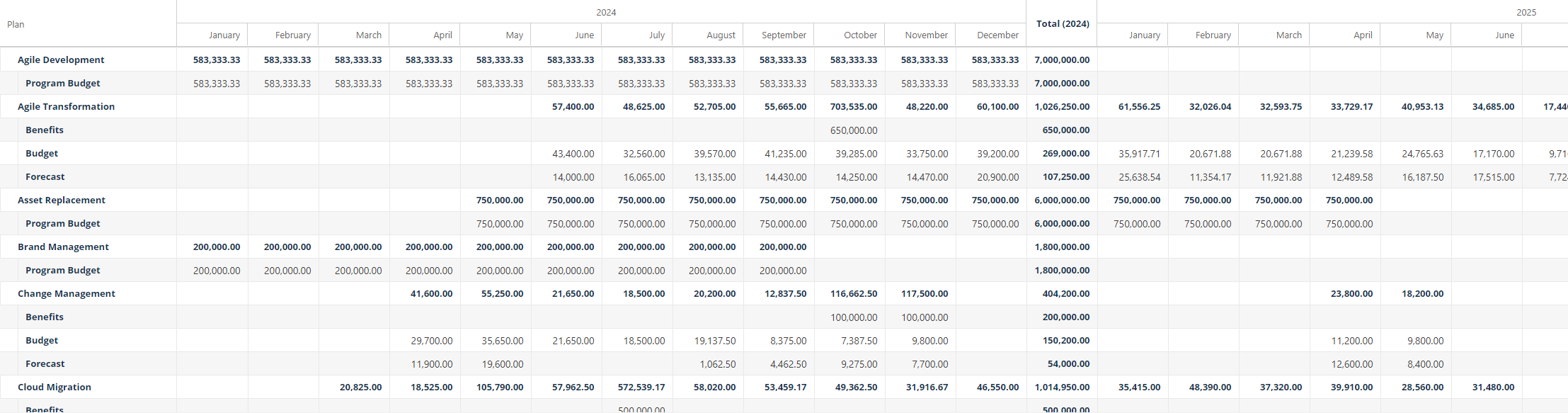
Task: Click Benefits row under Agile Transformation
Action: (44, 130)
